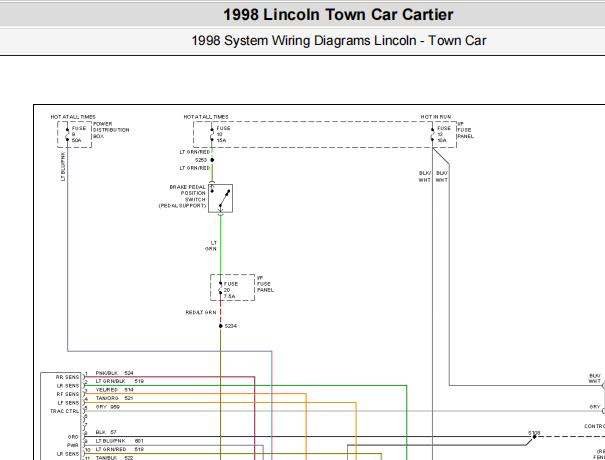Click the 'GRY 959' wire label
605x460 pixels.
click(x=108, y=407)
